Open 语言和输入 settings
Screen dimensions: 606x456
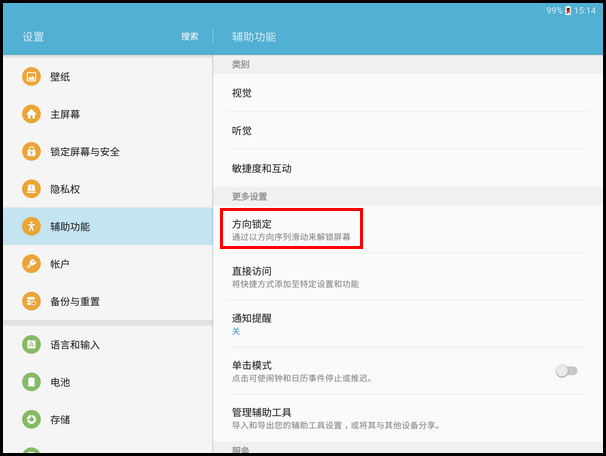108,345
